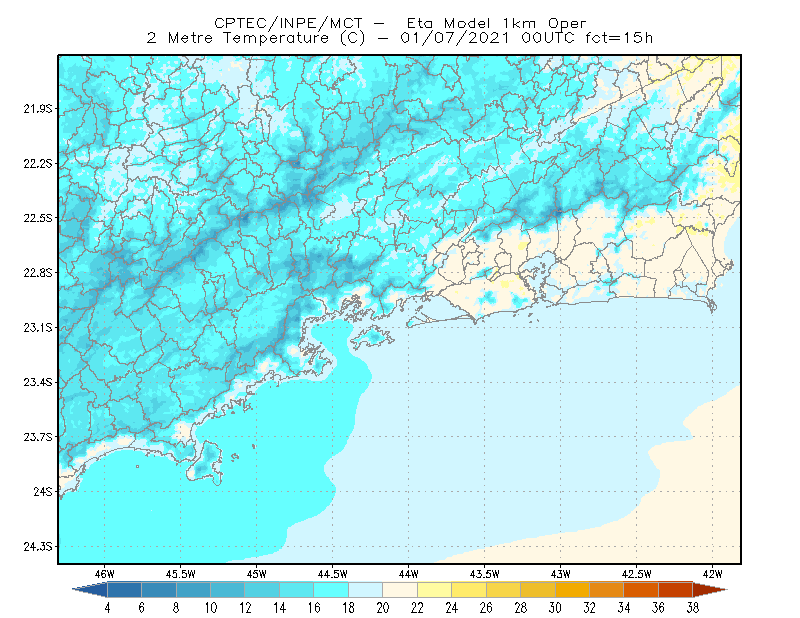Viewport: 800px width, 618px height.
Task: Click the cream 20-22 legend swatch
Action: [400, 590]
